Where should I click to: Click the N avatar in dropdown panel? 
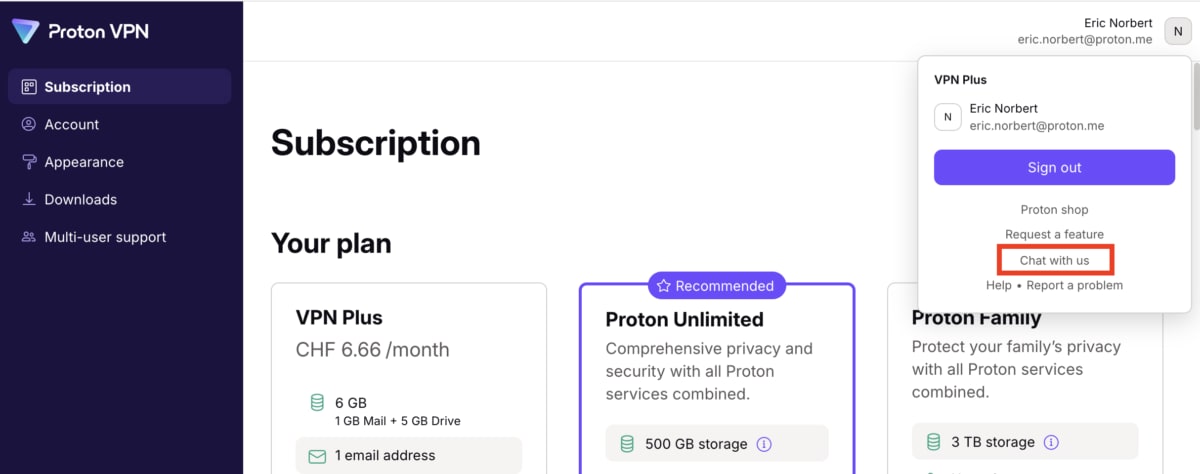tap(948, 117)
